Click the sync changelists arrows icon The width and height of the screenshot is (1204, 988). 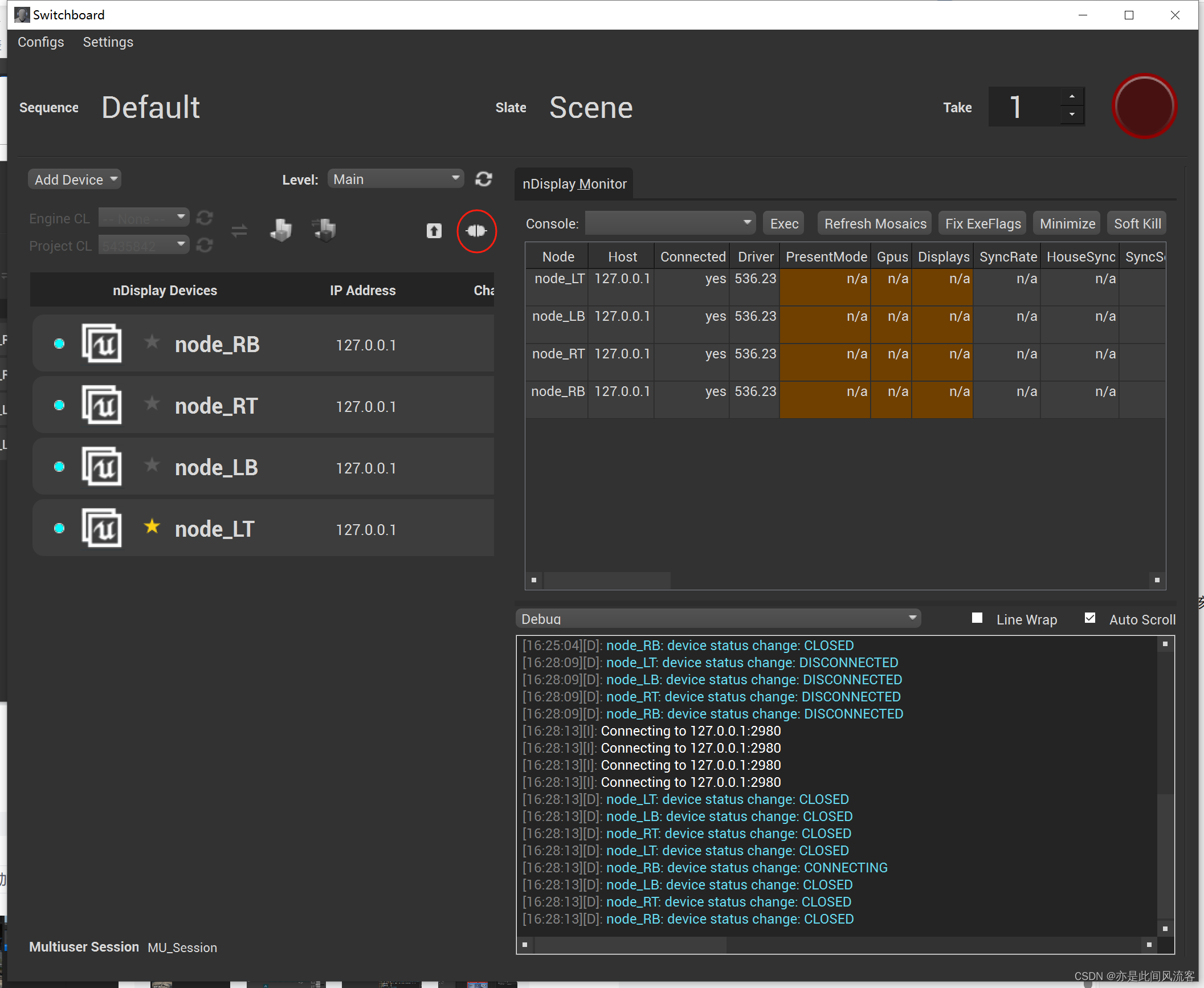pyautogui.click(x=239, y=231)
